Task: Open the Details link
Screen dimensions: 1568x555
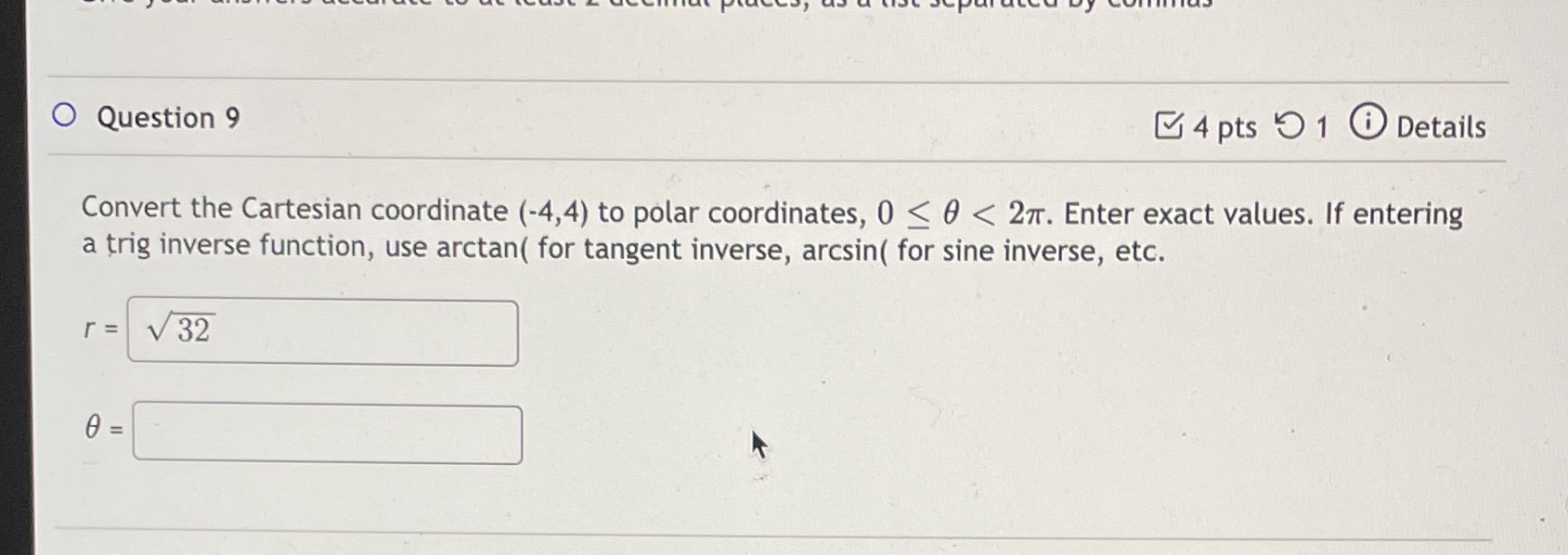Action: (x=1442, y=127)
